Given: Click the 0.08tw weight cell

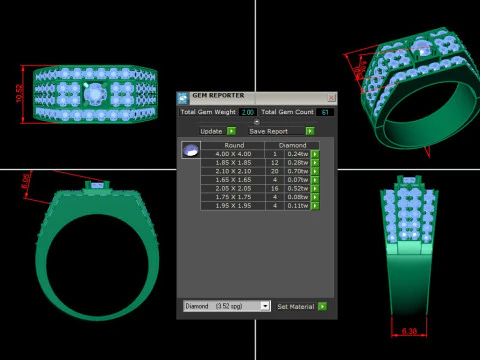Looking at the screenshot, I should [x=297, y=197].
